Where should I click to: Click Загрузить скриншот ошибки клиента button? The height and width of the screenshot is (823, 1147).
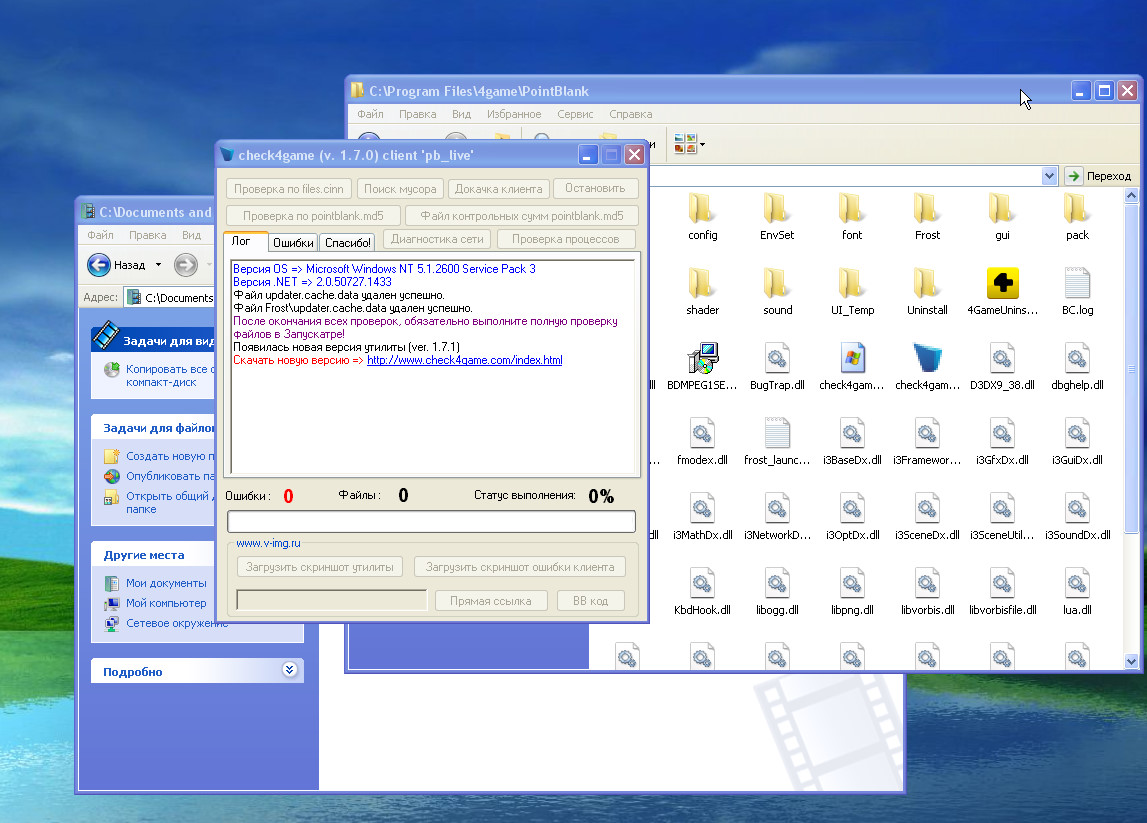point(519,567)
